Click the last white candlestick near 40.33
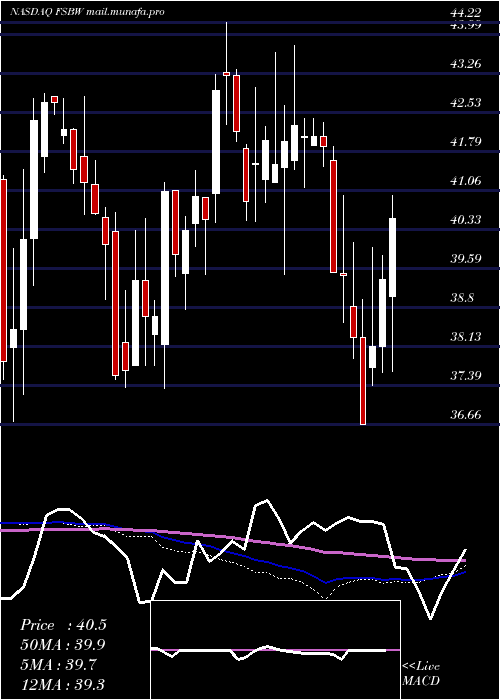This screenshot has height=700, width=500. (x=392, y=257)
